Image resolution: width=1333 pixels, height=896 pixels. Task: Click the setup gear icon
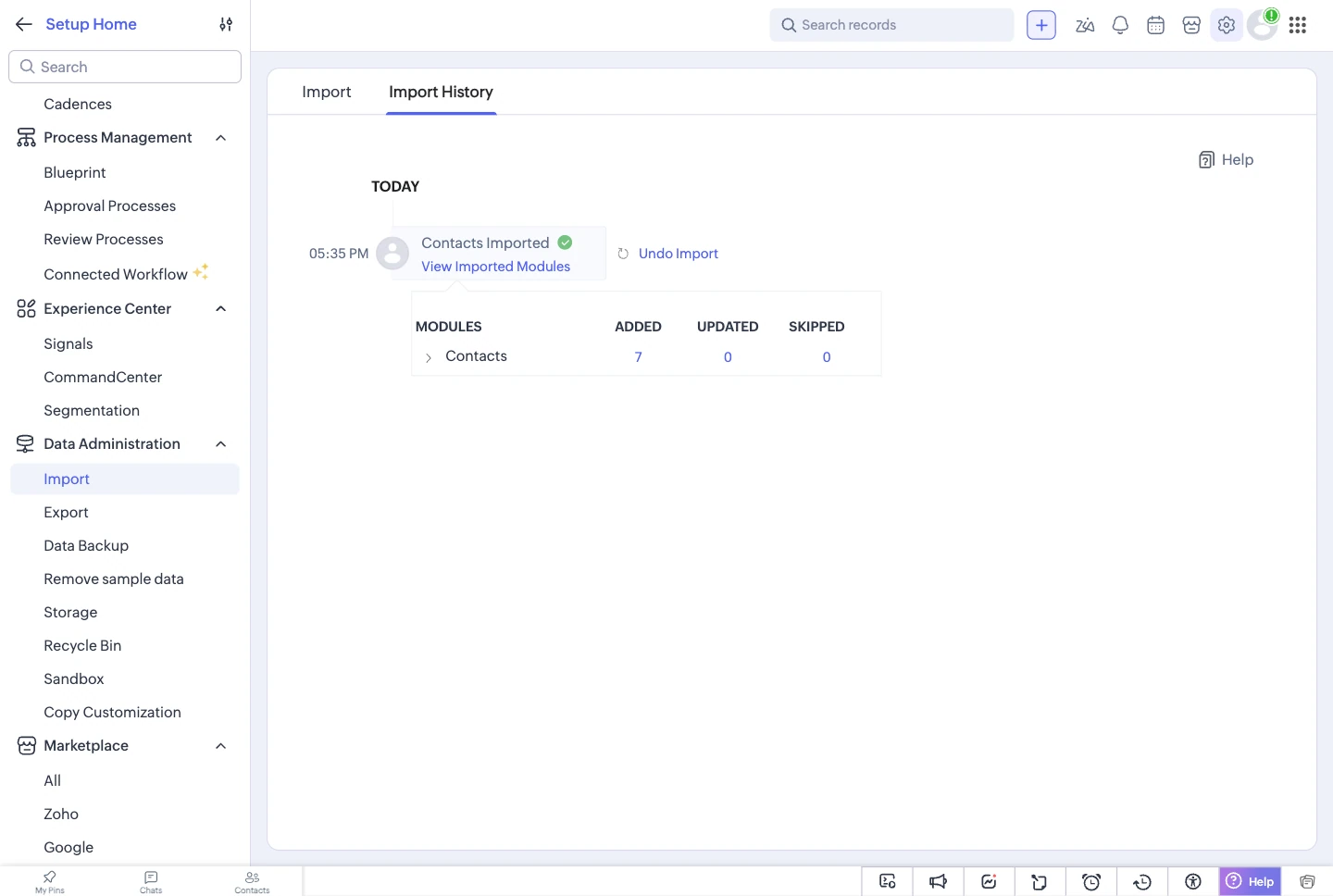coord(1227,25)
